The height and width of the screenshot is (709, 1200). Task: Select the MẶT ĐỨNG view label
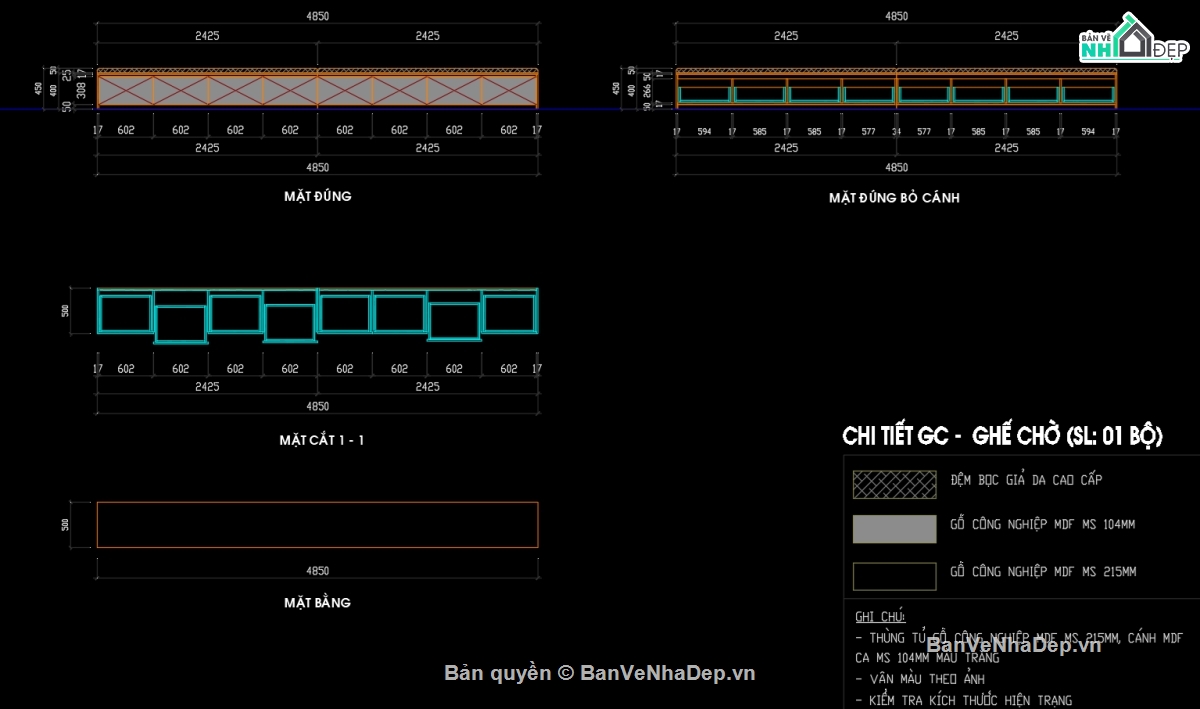coord(317,196)
